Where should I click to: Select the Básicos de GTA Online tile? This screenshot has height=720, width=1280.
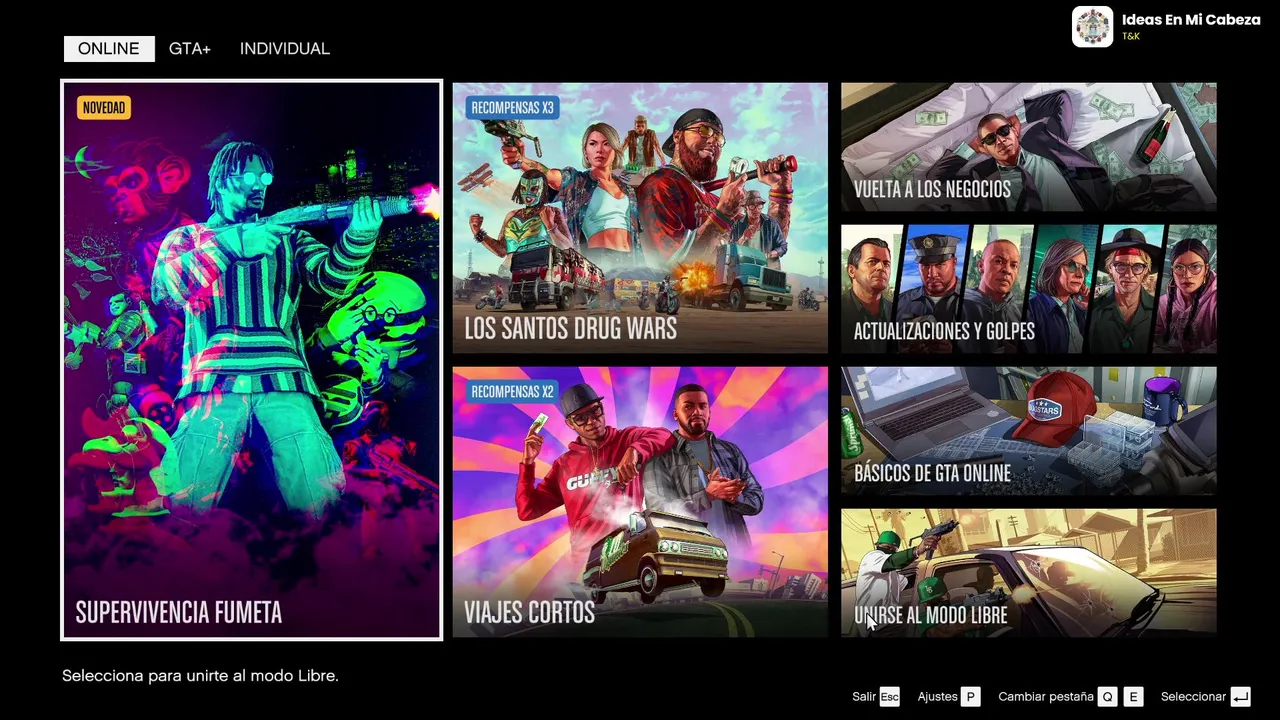click(1029, 431)
